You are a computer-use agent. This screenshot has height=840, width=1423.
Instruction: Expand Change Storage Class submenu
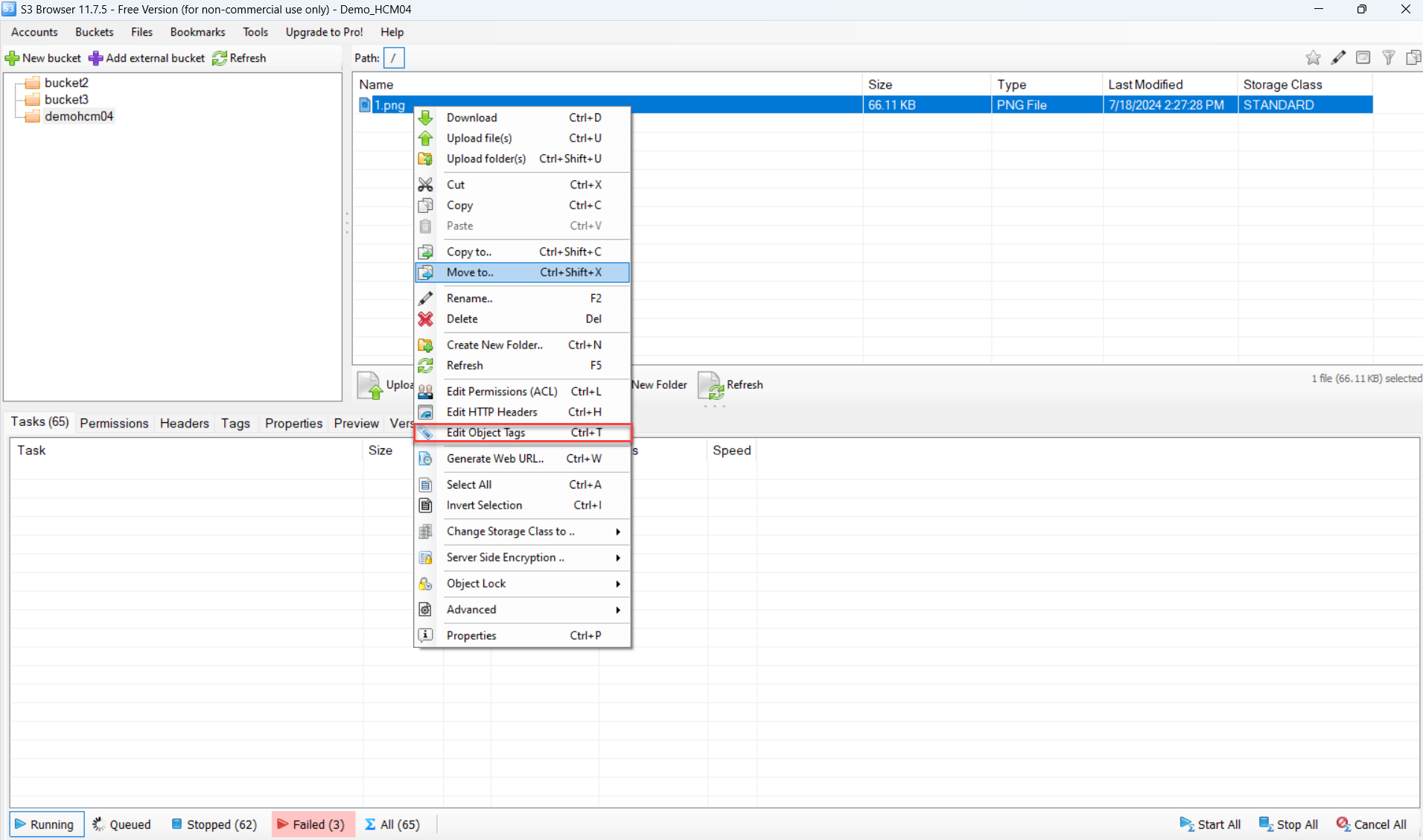tap(617, 532)
